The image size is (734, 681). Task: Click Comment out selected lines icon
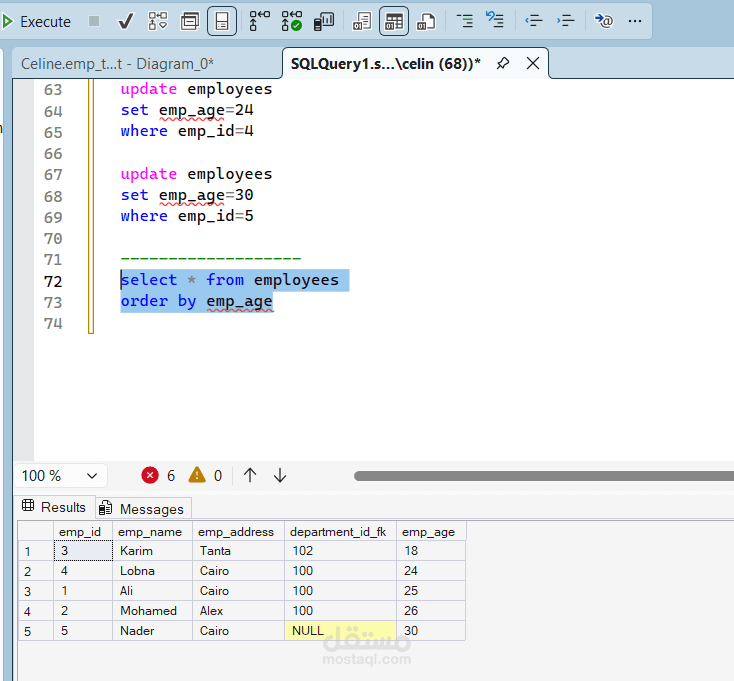tap(465, 21)
